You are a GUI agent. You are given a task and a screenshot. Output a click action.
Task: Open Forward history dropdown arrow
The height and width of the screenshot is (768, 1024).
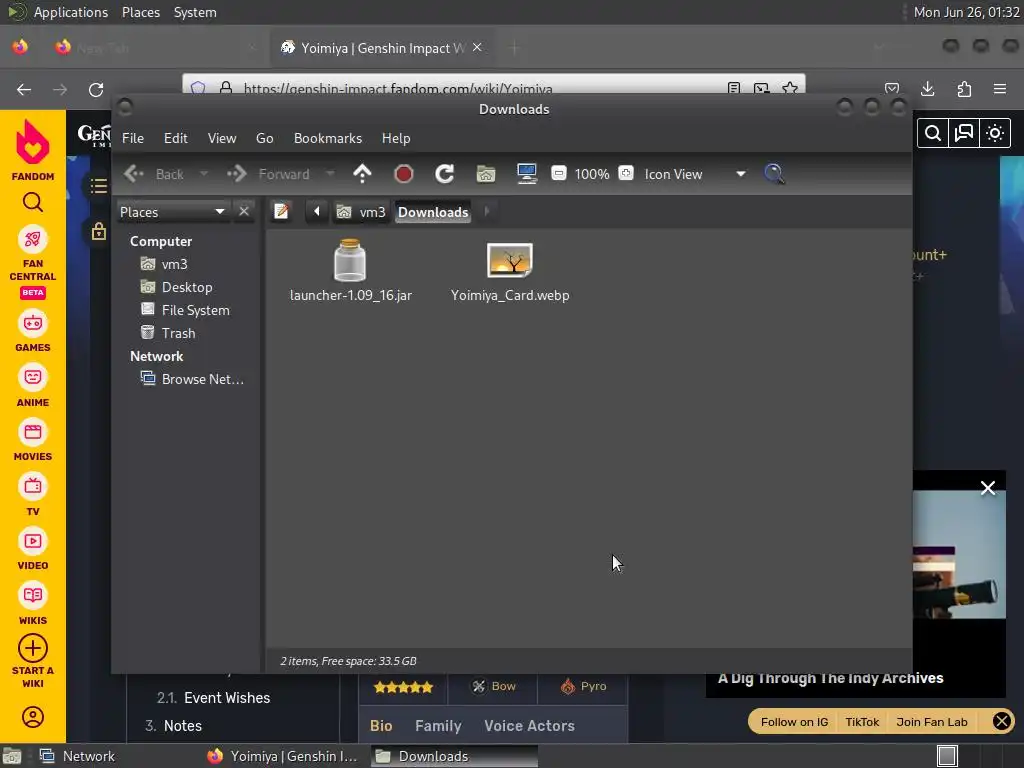[330, 174]
